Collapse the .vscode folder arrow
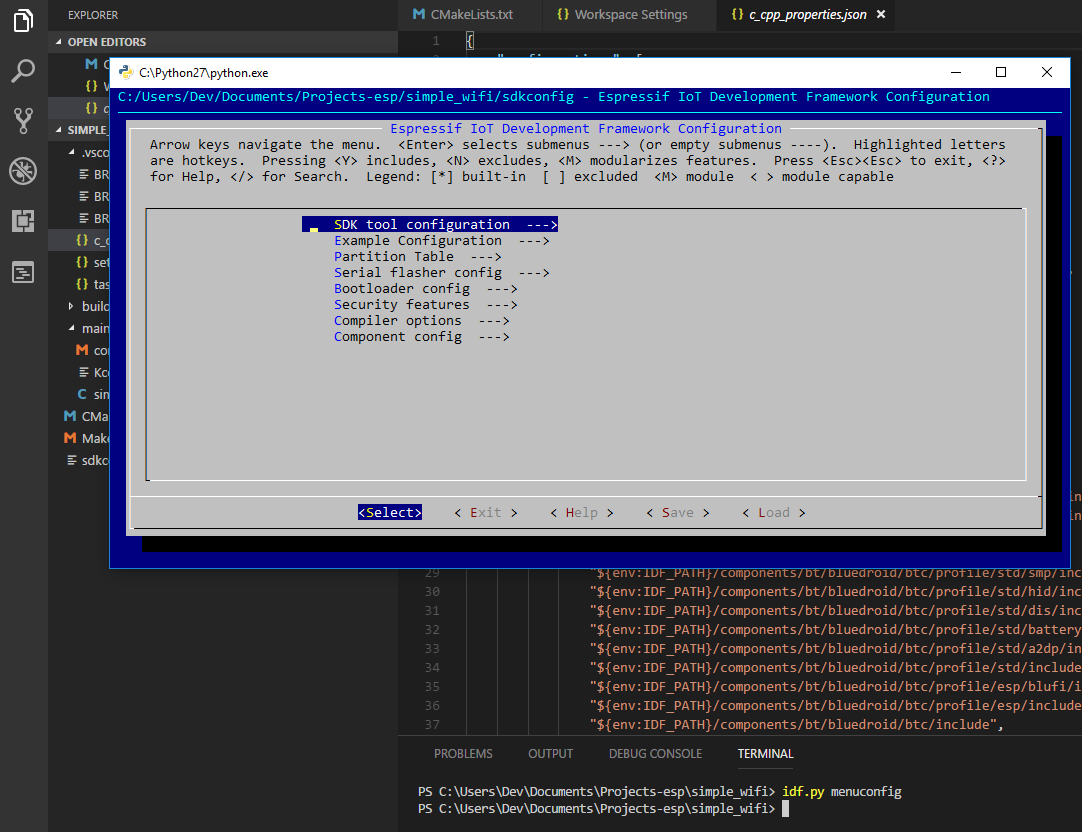1082x832 pixels. (x=71, y=152)
